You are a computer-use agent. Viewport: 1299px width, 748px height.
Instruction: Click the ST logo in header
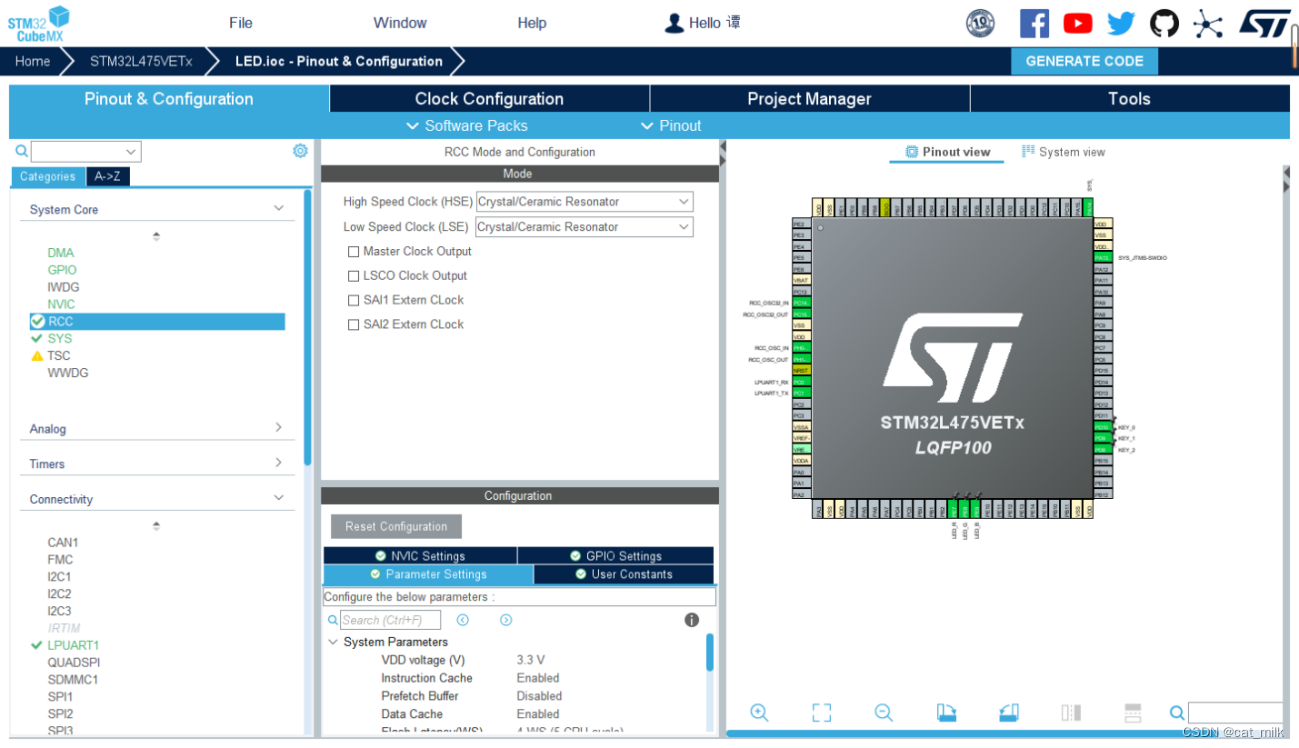pos(1264,23)
